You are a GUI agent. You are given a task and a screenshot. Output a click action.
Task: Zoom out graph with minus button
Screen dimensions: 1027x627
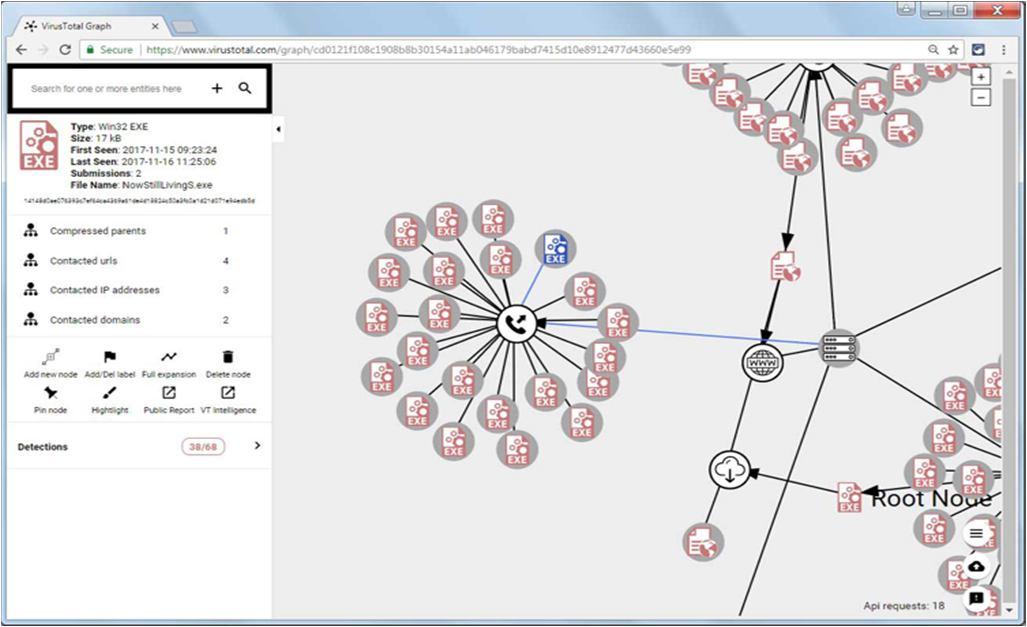[x=980, y=98]
